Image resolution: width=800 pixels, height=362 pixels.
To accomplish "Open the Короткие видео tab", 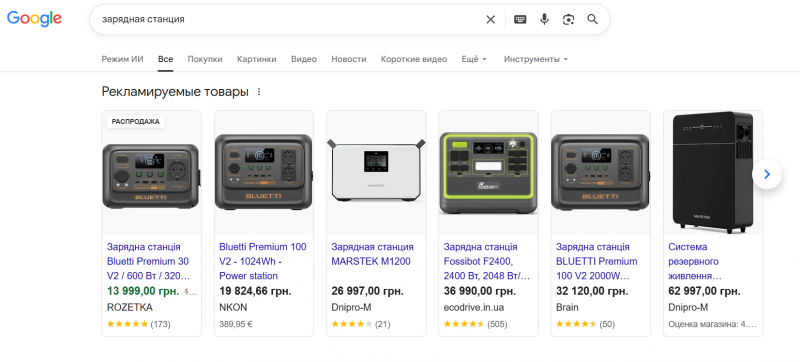I will click(414, 59).
